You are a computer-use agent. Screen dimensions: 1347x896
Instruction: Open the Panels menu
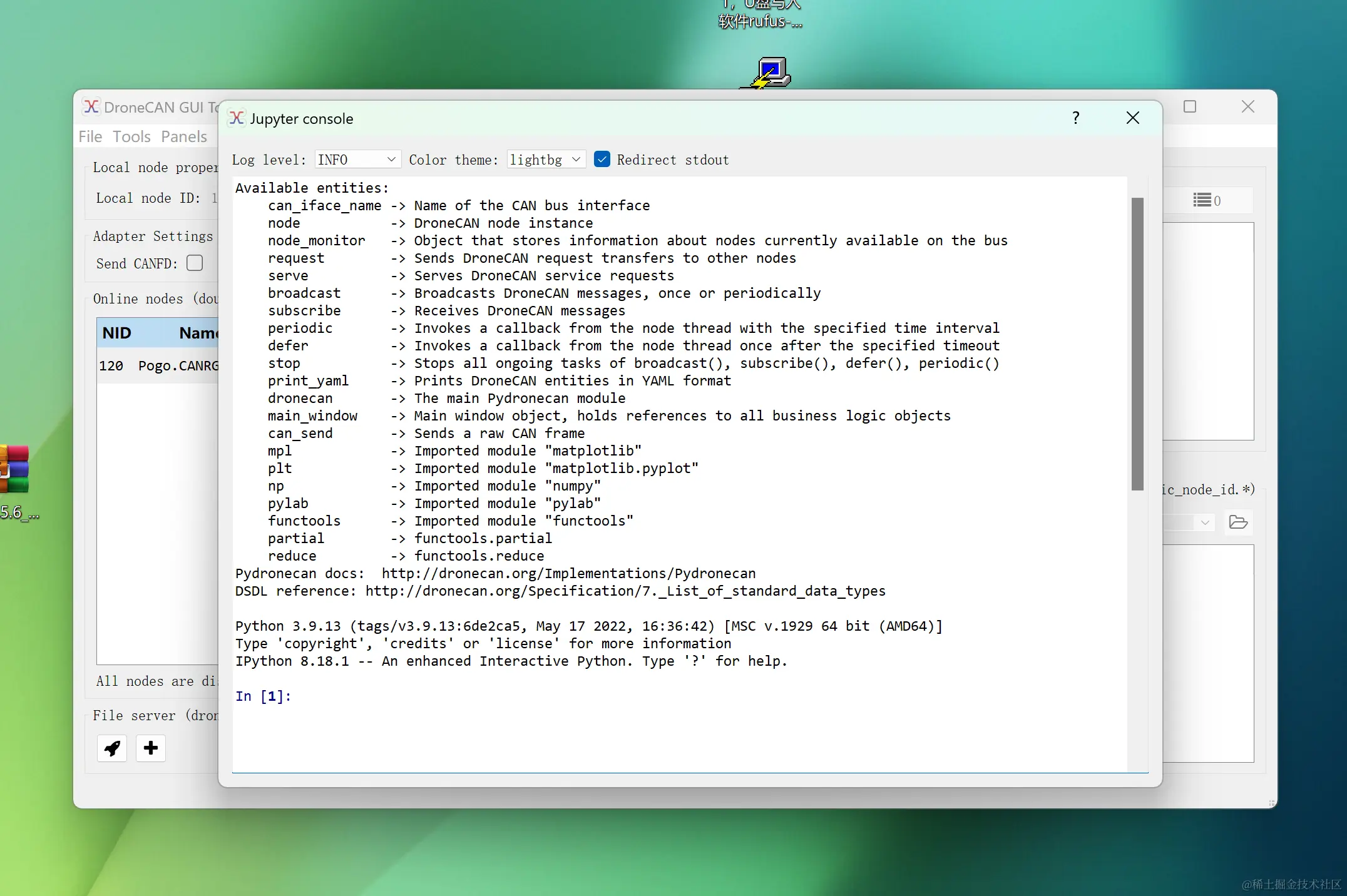pyautogui.click(x=183, y=136)
